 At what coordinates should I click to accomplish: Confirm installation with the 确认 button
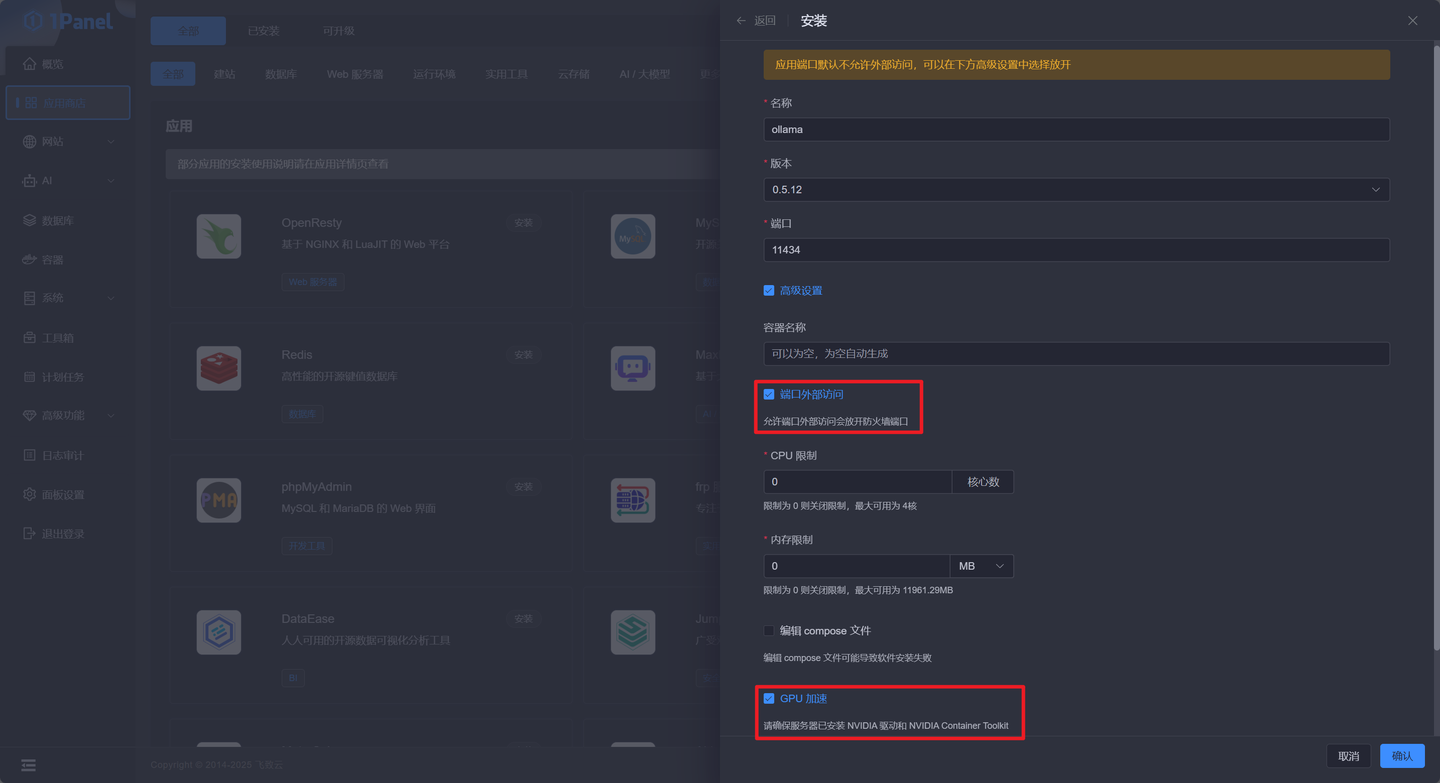coord(1401,756)
